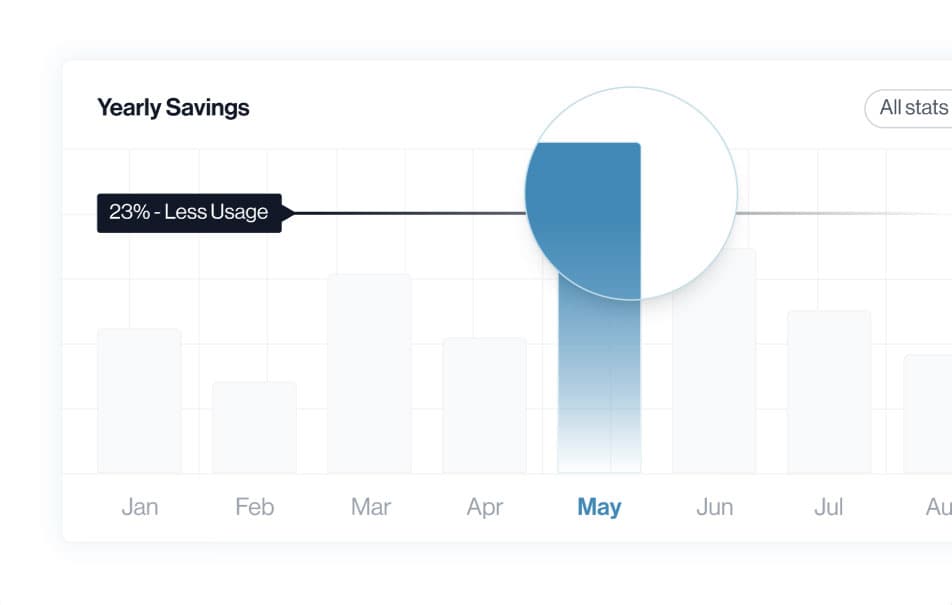952x605 pixels.
Task: Click the April bar in chart
Action: 484,406
